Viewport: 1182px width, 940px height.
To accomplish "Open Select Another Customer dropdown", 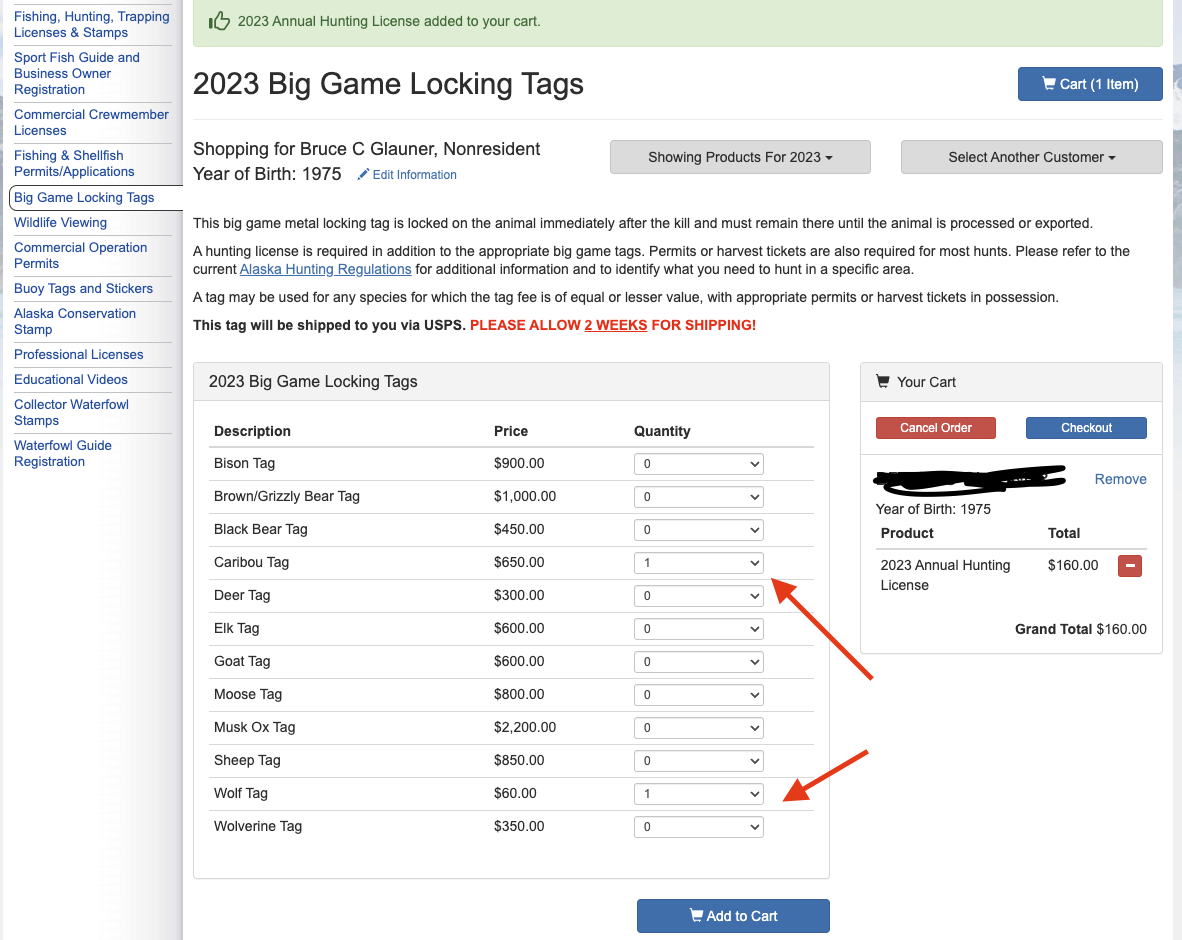I will [x=1031, y=157].
